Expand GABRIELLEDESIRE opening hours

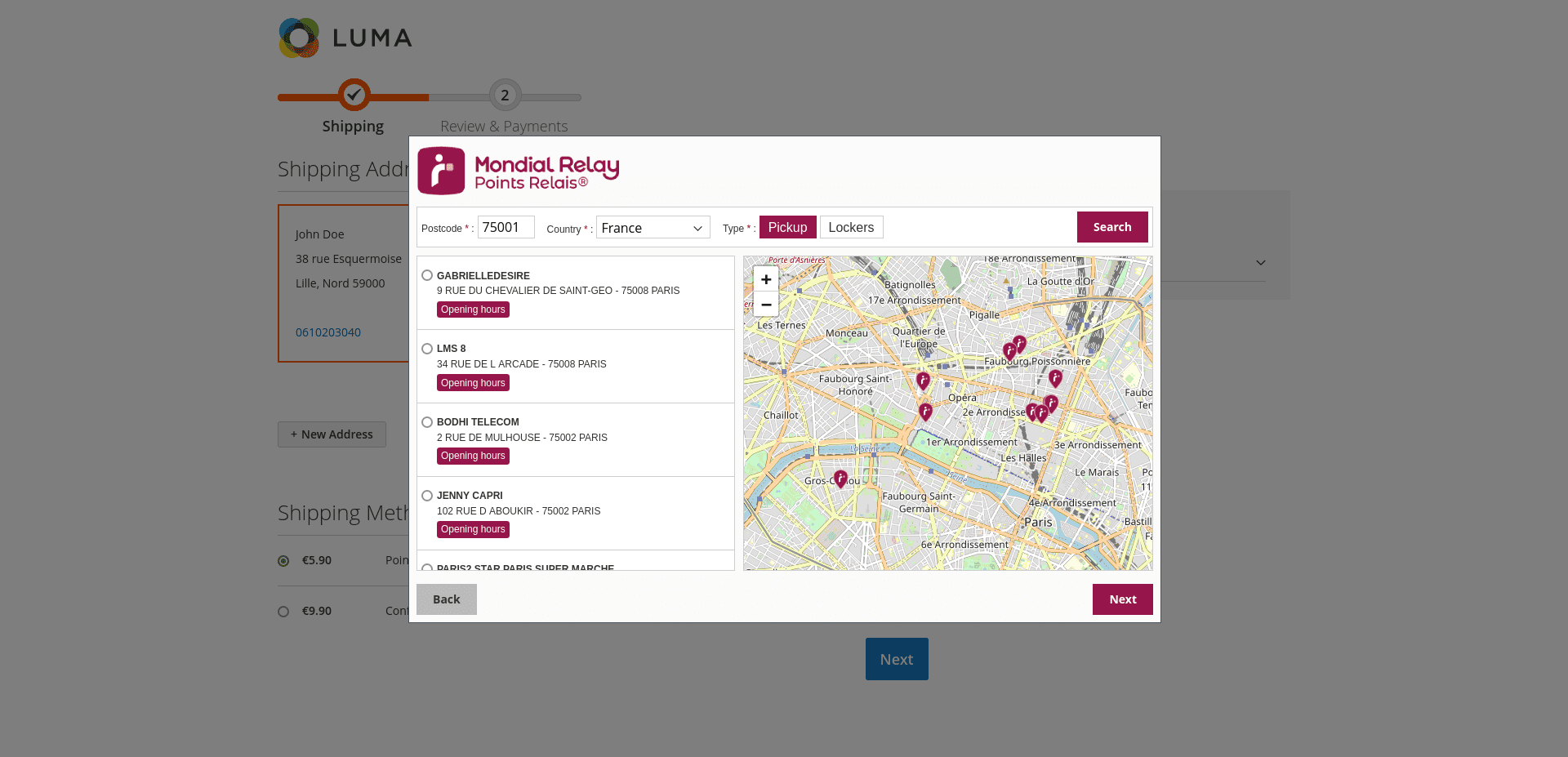tap(473, 309)
